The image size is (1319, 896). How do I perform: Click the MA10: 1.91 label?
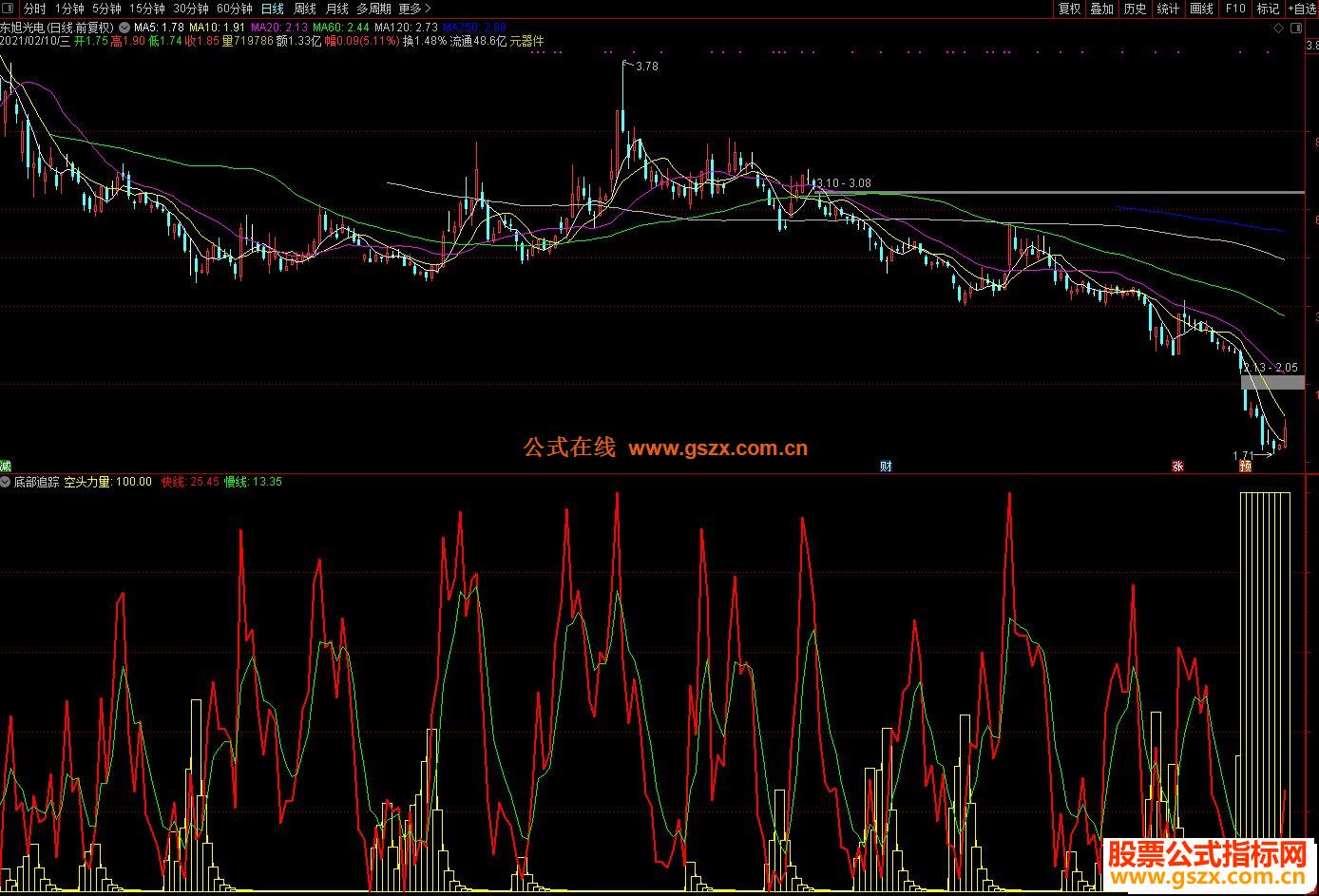coord(217,28)
